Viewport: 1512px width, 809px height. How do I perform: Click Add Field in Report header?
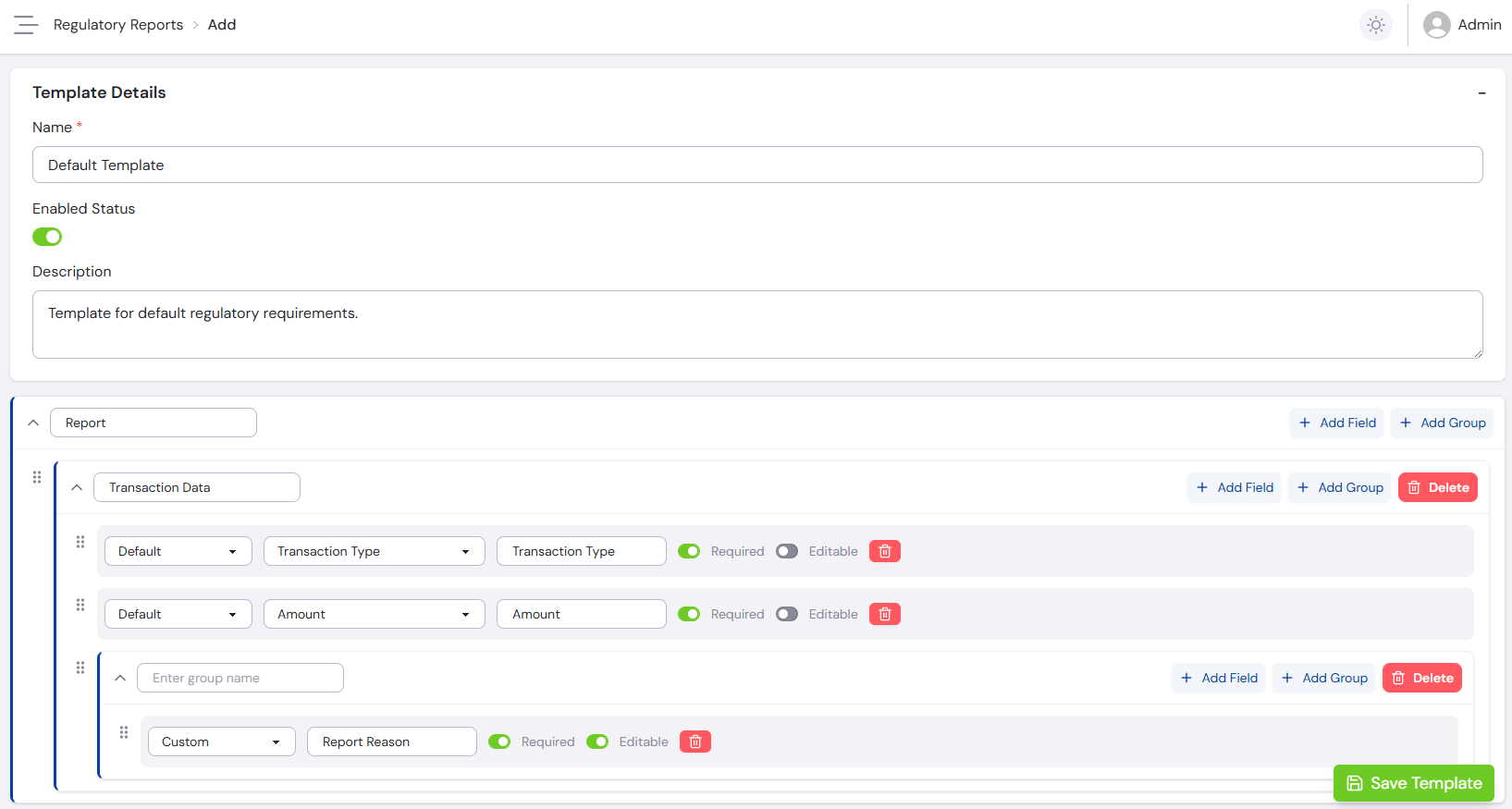pos(1337,423)
